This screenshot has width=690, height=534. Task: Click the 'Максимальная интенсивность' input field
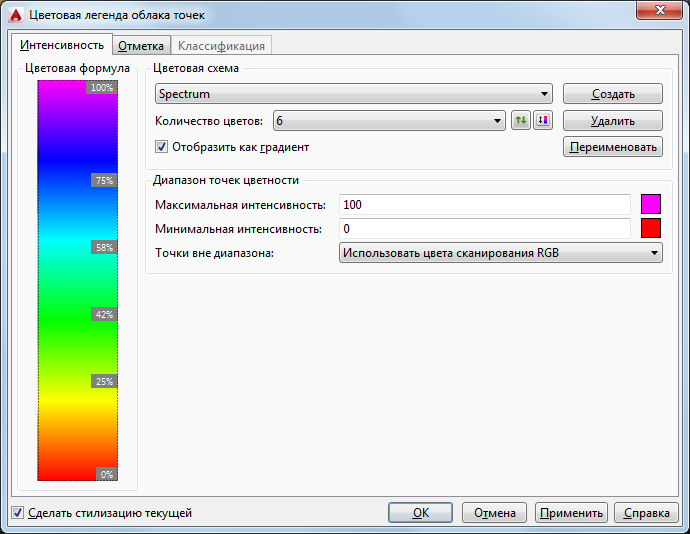(x=485, y=205)
